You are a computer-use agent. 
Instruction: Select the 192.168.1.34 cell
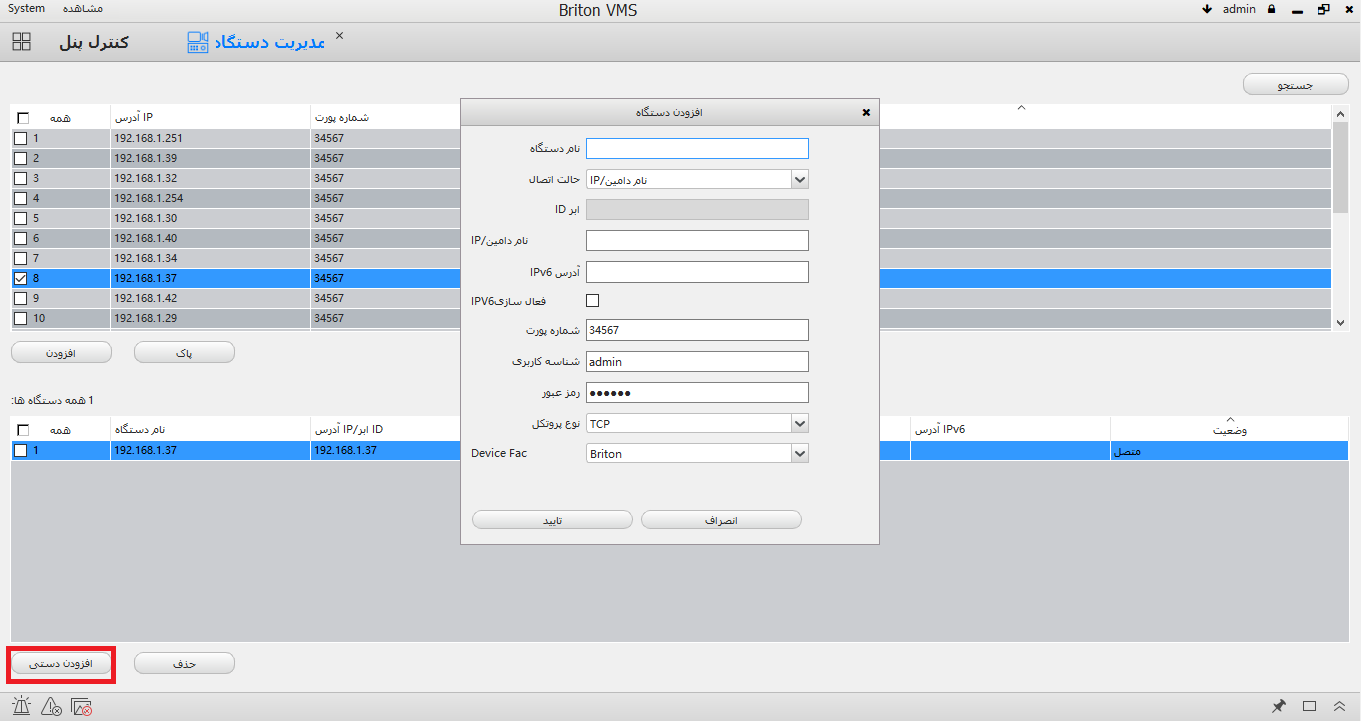coord(211,258)
